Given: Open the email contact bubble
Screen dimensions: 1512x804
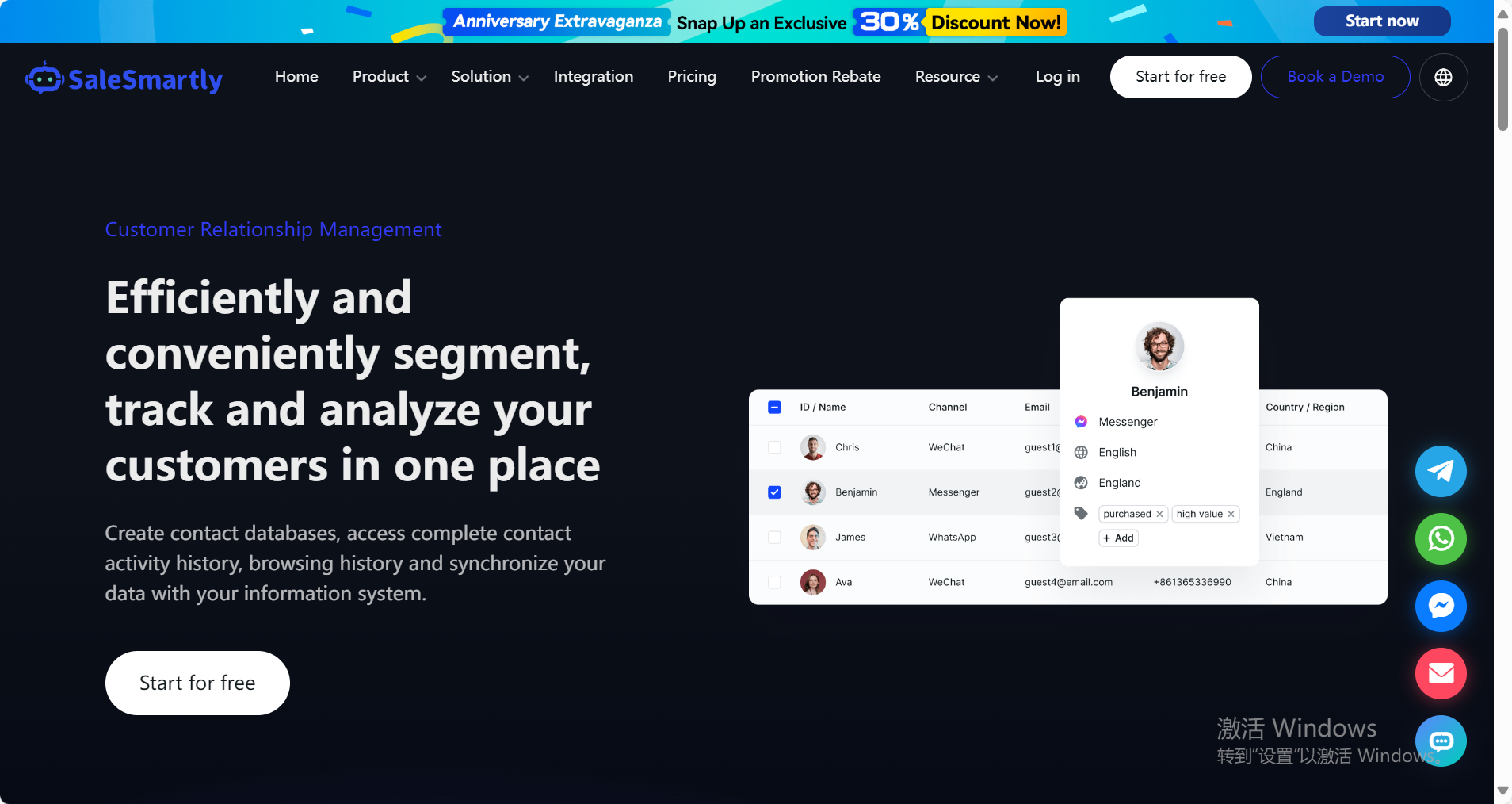Looking at the screenshot, I should click(1441, 673).
